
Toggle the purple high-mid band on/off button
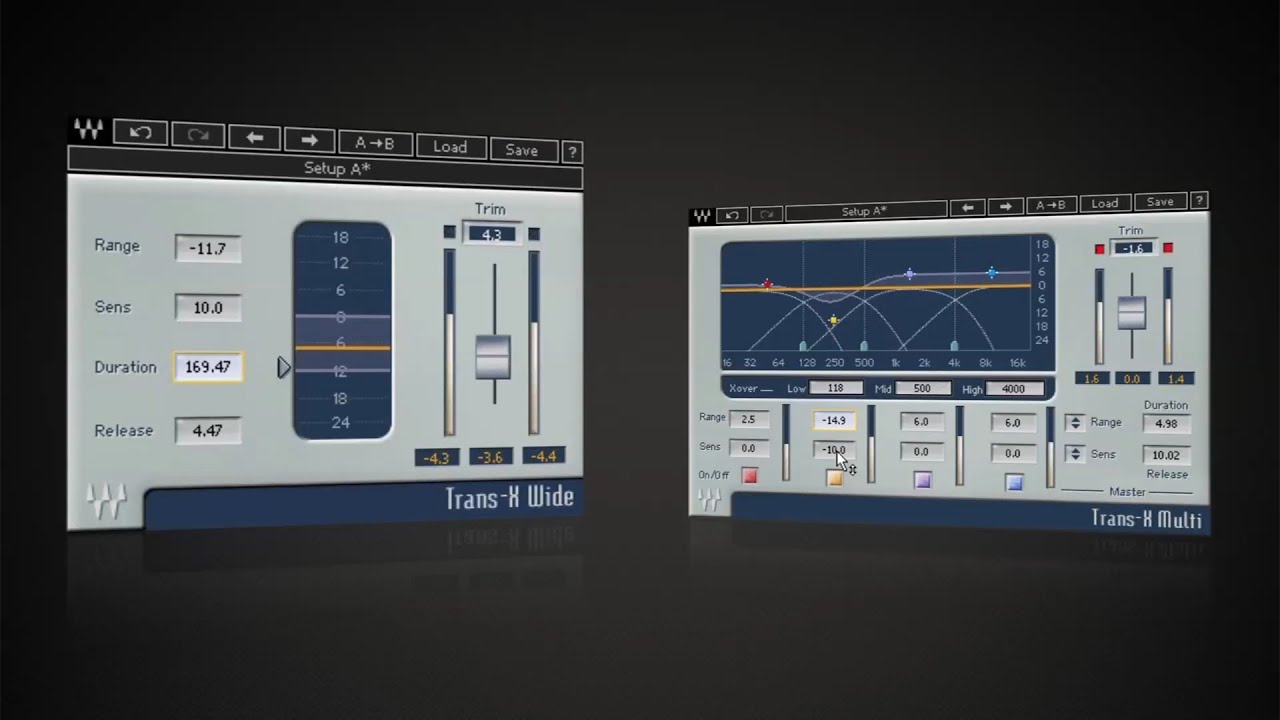pos(922,481)
